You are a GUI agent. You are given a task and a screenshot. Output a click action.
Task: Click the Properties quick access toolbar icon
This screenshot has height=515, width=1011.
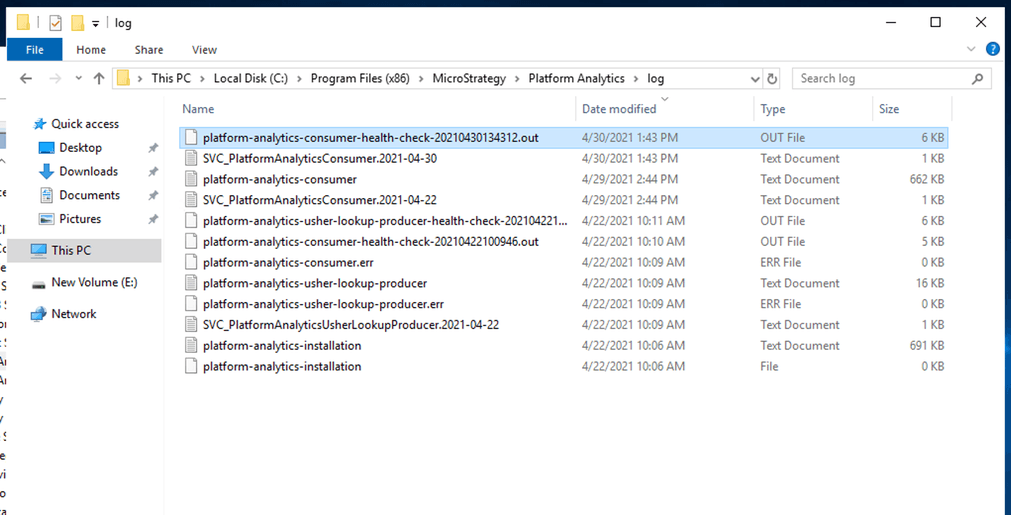(55, 23)
